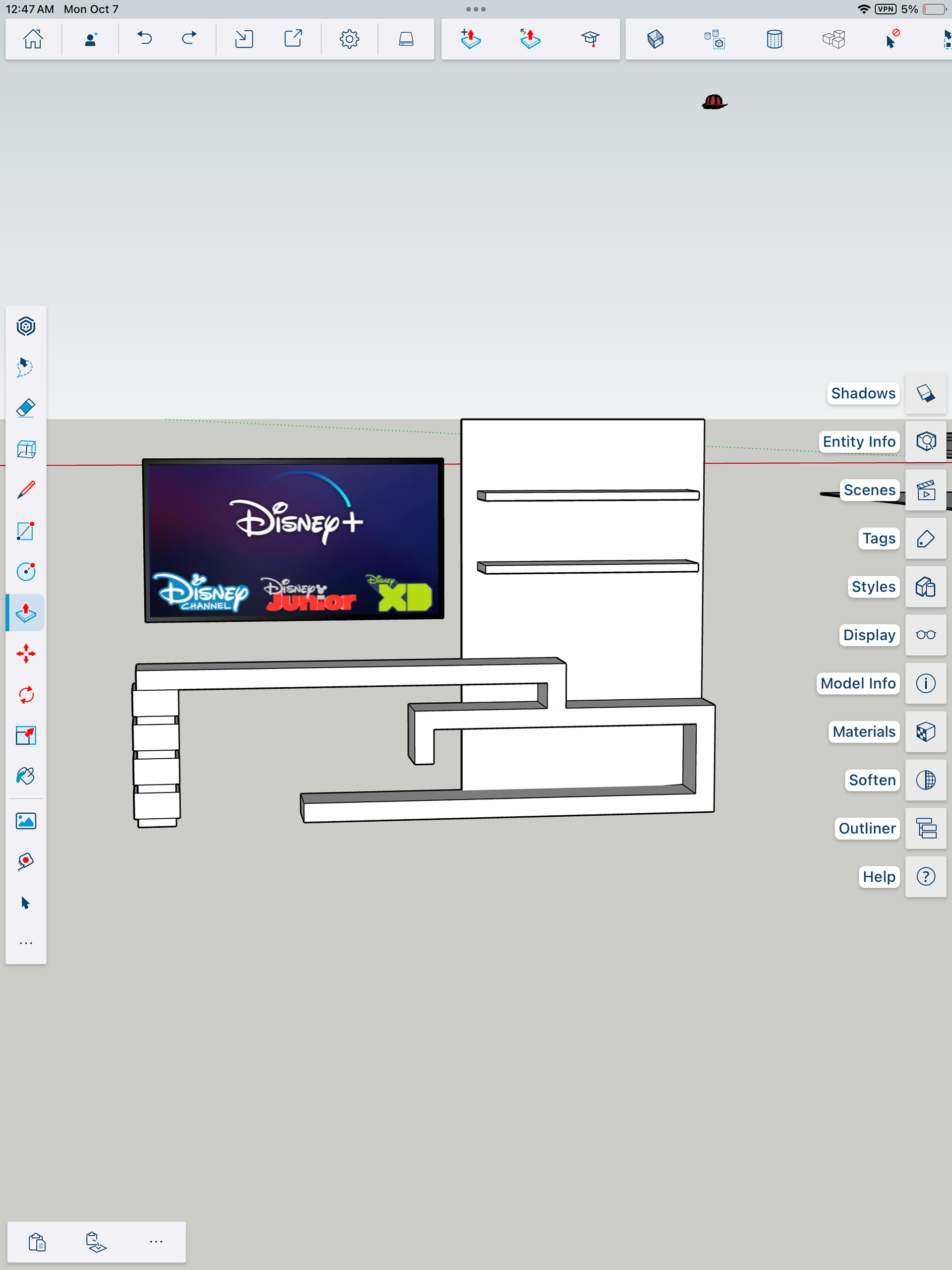Select the Paint Bucket tool
Image resolution: width=952 pixels, height=1270 pixels.
tap(26, 776)
